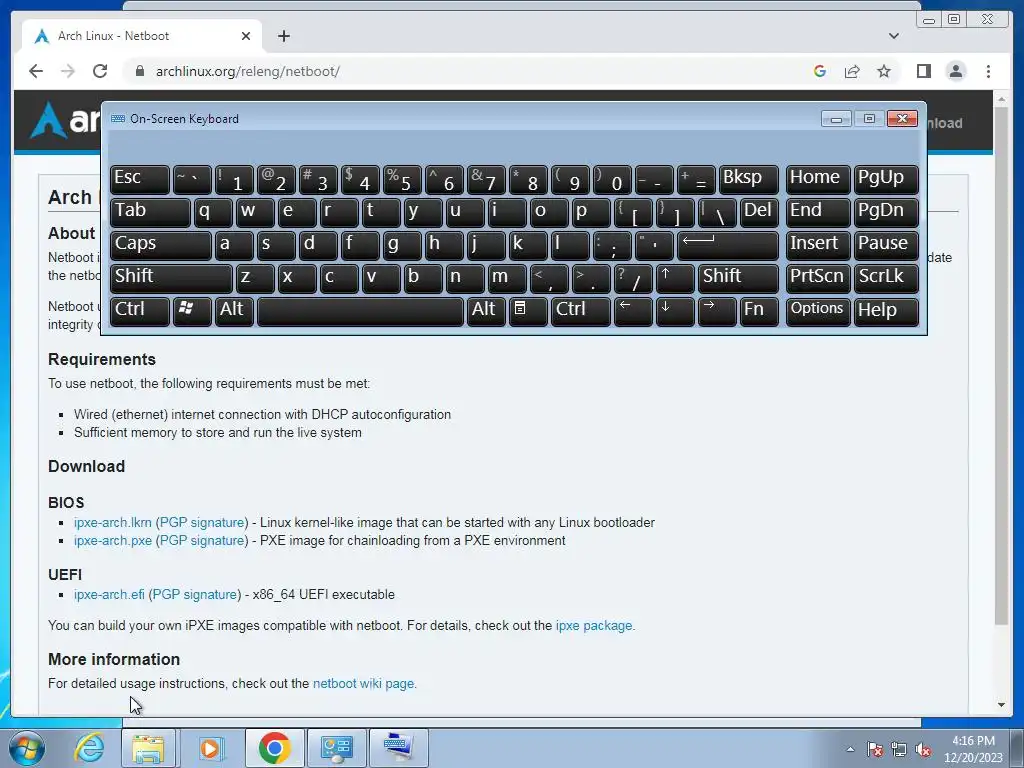Tap the Home key on keyboard
This screenshot has height=768, width=1024.
click(818, 180)
